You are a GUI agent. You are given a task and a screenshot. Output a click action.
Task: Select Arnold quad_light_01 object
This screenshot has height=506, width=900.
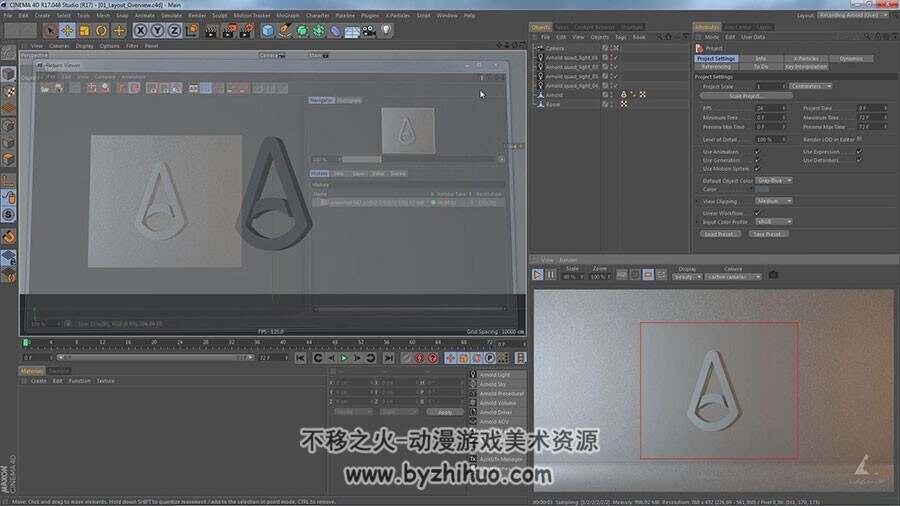click(x=571, y=57)
